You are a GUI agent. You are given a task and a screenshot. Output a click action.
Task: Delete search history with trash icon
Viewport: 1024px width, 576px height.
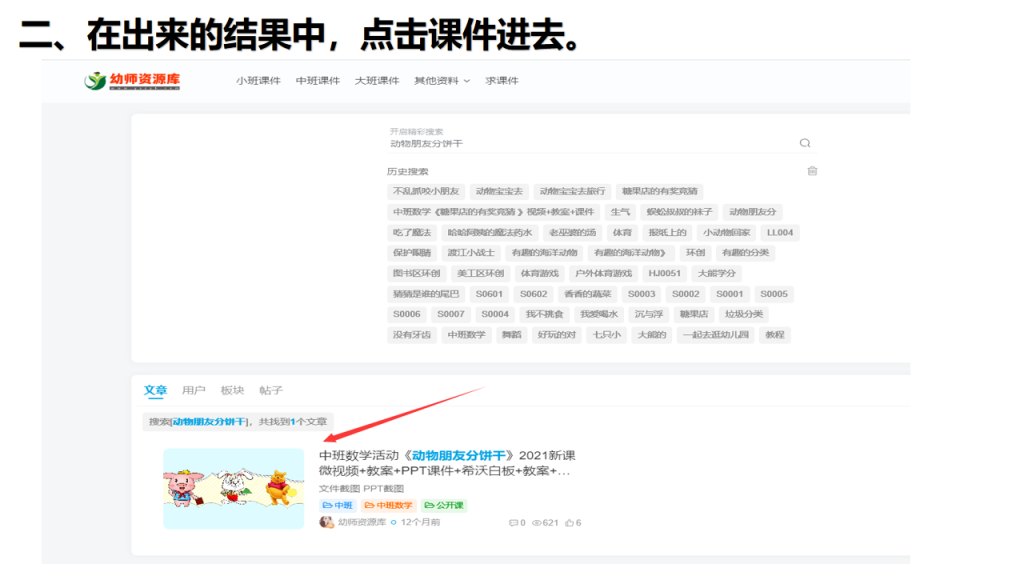coord(812,171)
